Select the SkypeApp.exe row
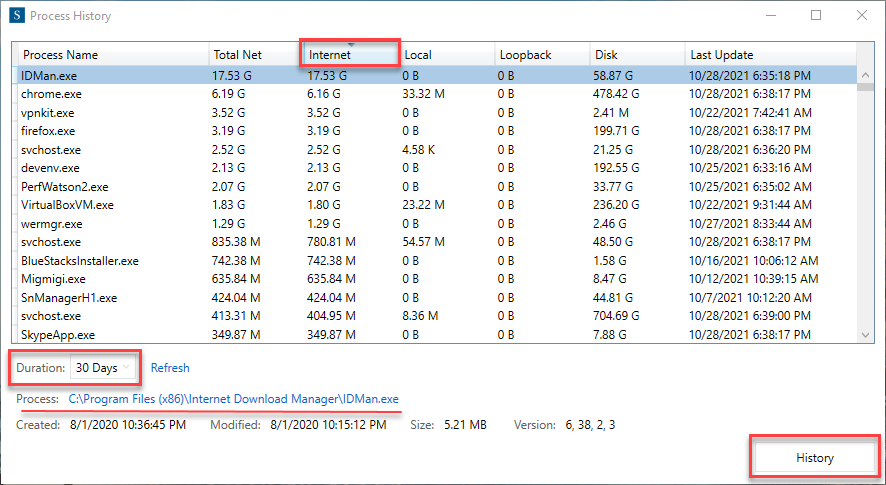Viewport: 886px width, 485px height. pyautogui.click(x=434, y=335)
